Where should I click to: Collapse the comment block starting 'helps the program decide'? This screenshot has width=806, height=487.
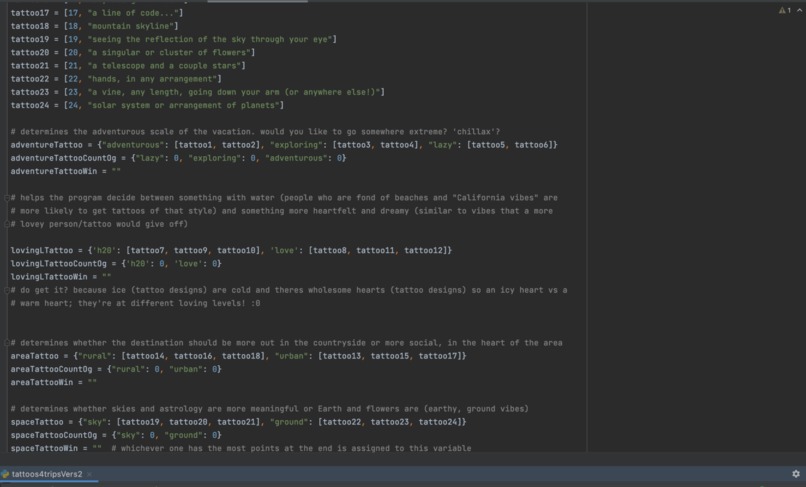7,197
